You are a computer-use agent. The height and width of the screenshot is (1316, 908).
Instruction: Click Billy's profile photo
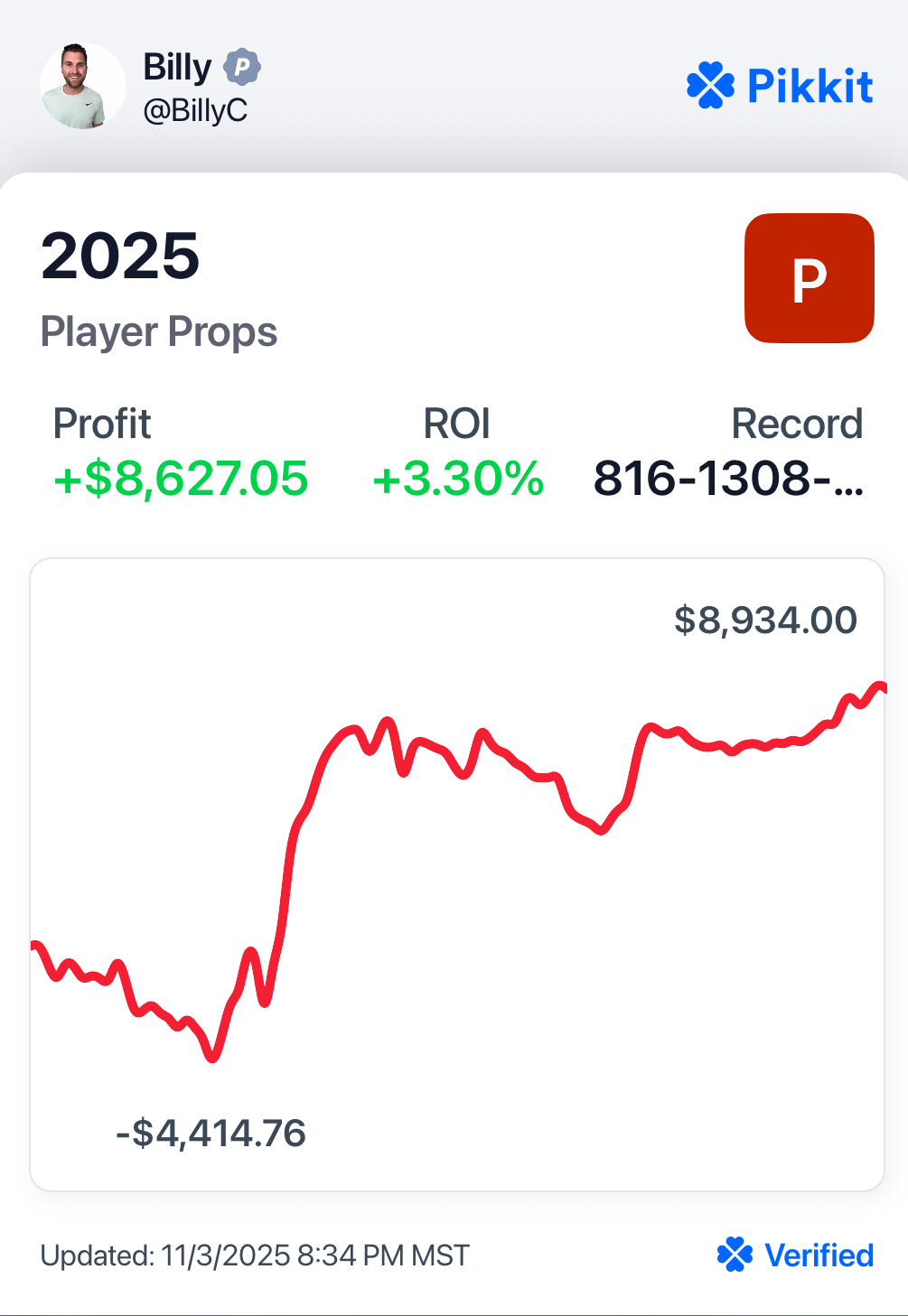[82, 87]
